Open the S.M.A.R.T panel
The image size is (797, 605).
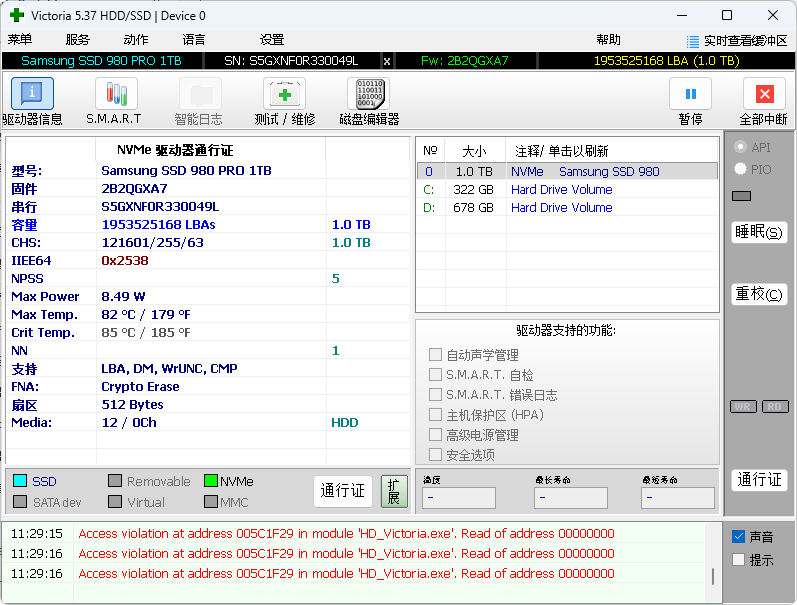(115, 94)
